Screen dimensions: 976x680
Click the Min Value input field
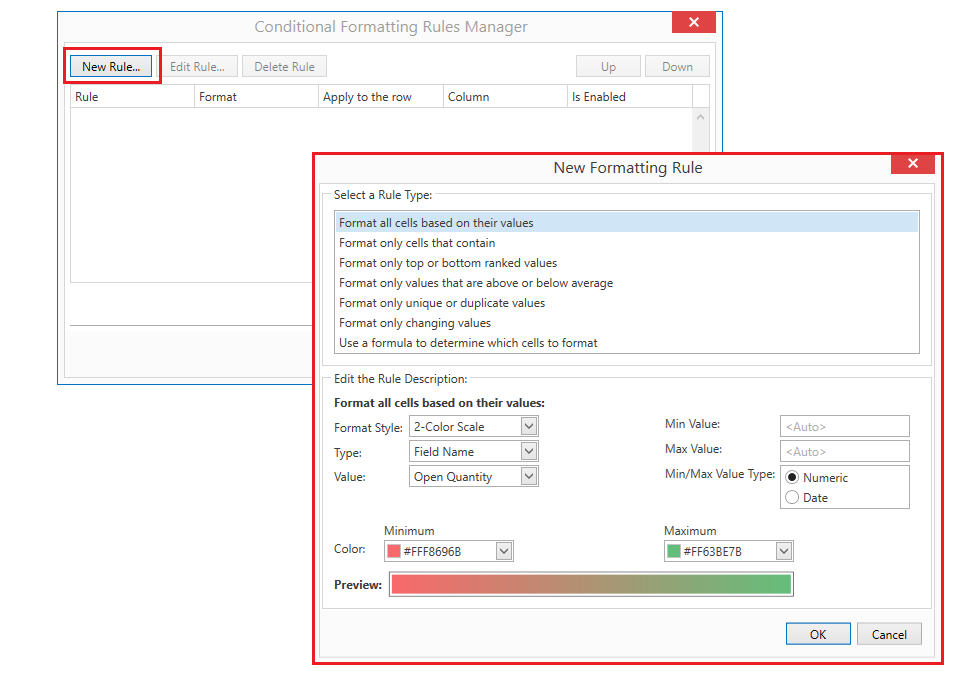(x=845, y=427)
